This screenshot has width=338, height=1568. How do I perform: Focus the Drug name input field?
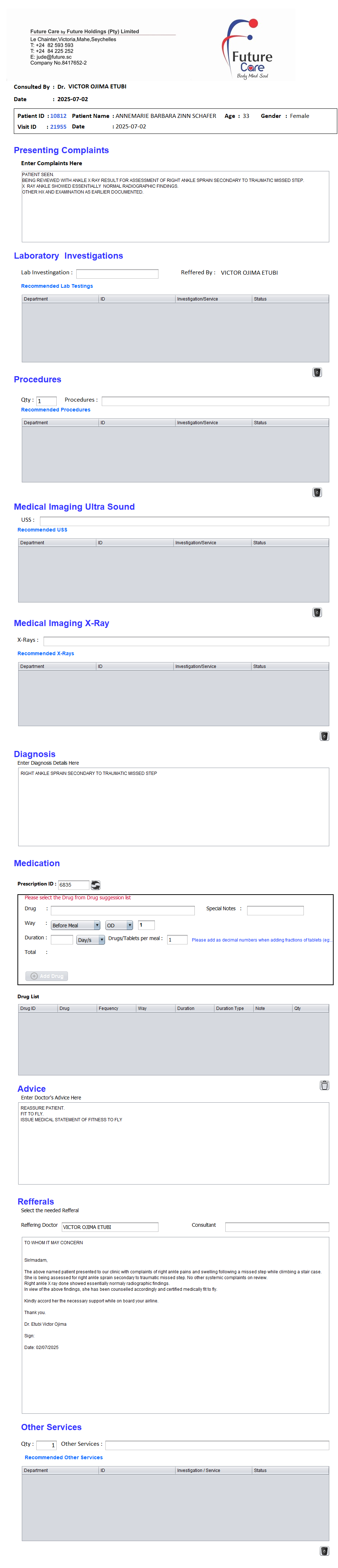click(x=122, y=910)
